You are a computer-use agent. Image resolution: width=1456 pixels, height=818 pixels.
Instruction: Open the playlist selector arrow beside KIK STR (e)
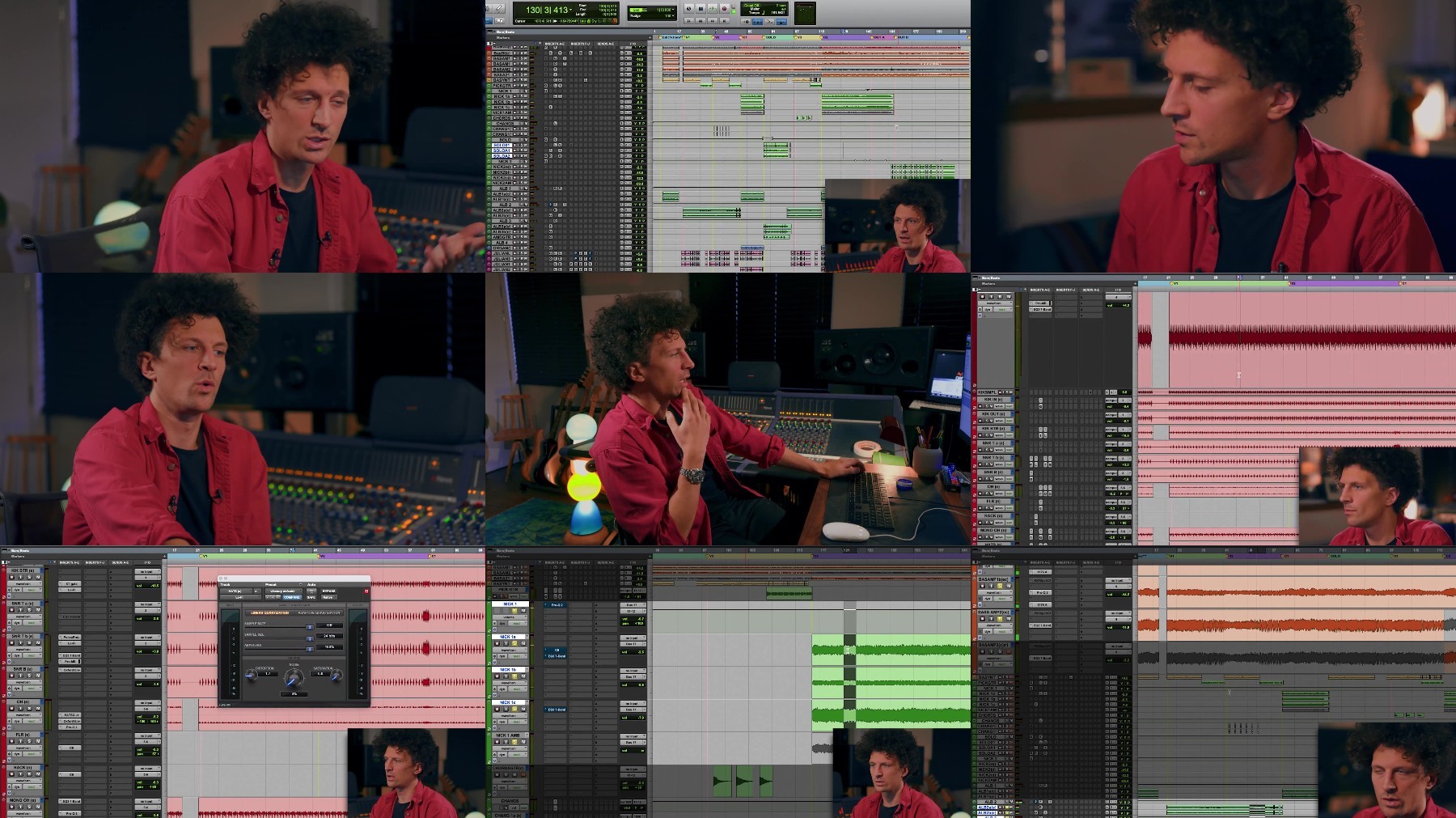(42, 570)
